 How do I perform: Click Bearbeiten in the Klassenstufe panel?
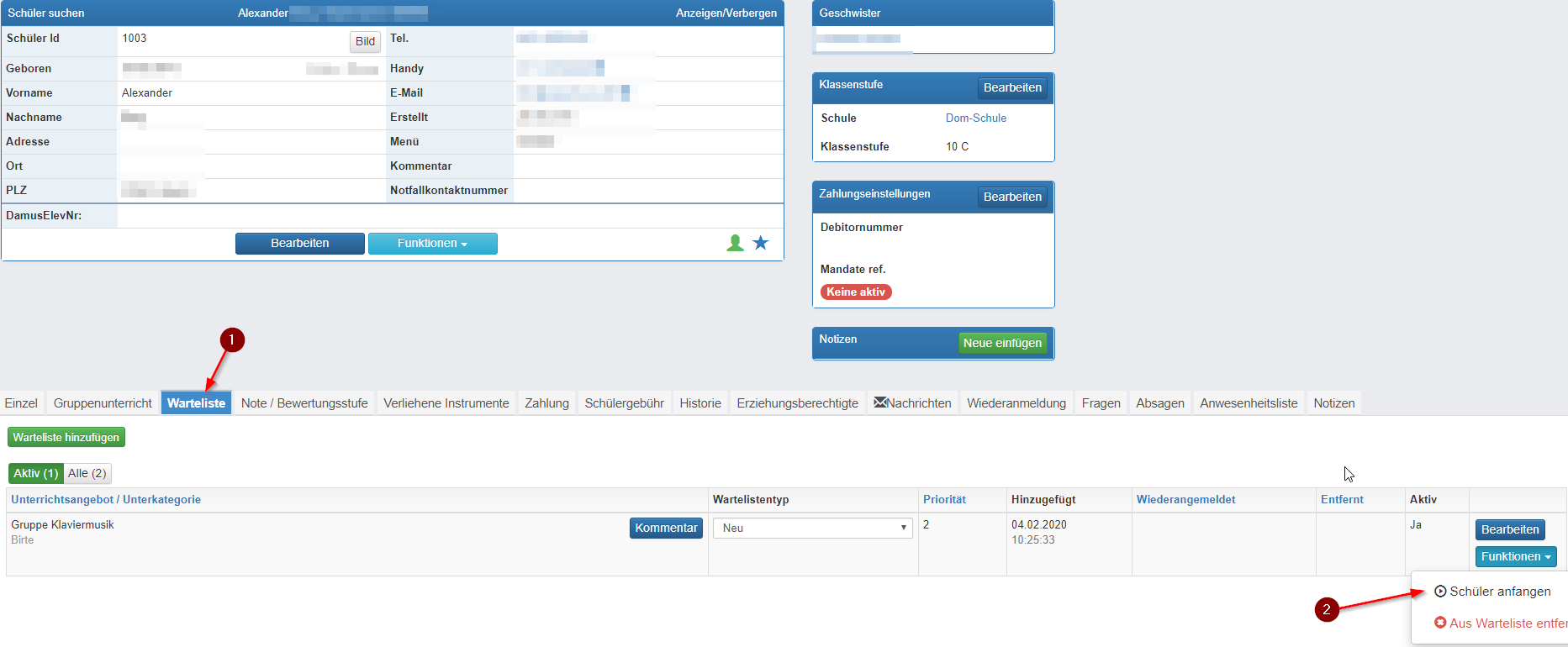point(1012,87)
